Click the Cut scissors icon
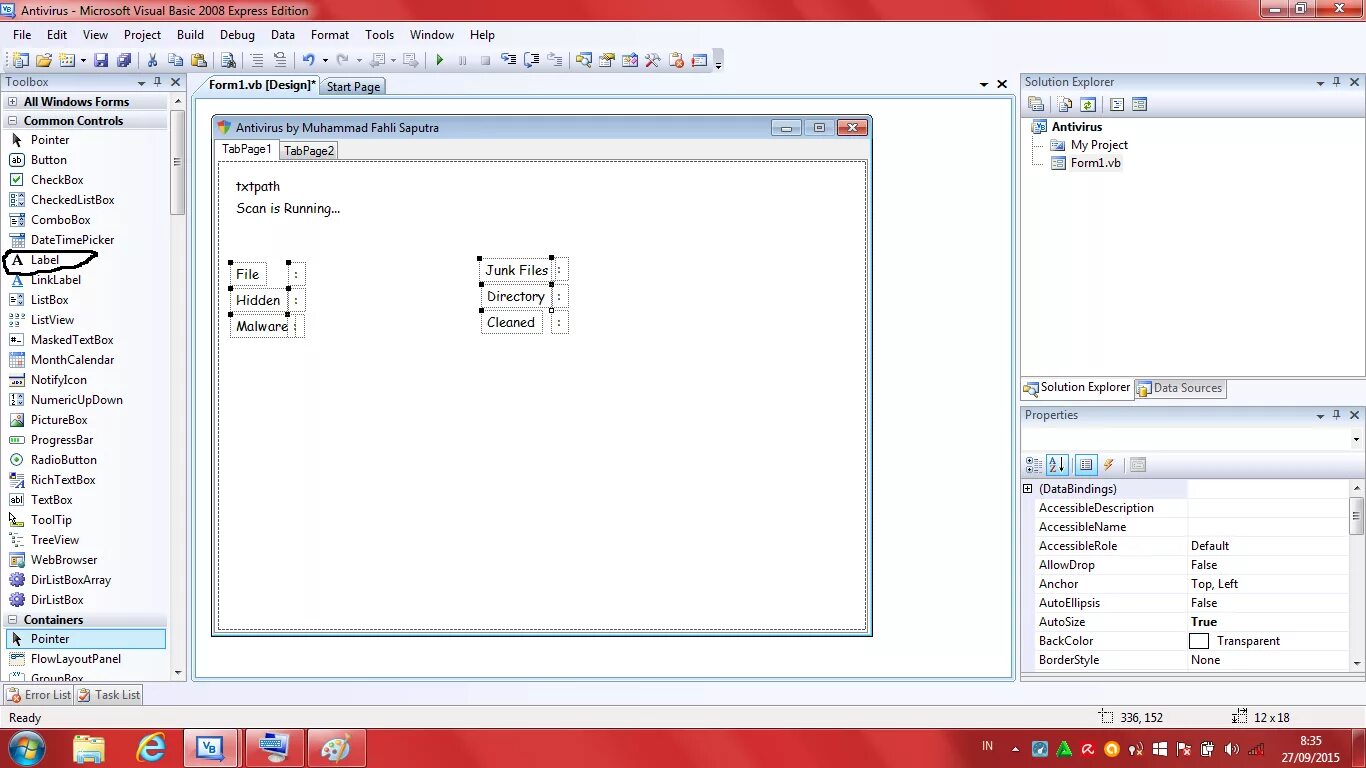 coord(153,60)
